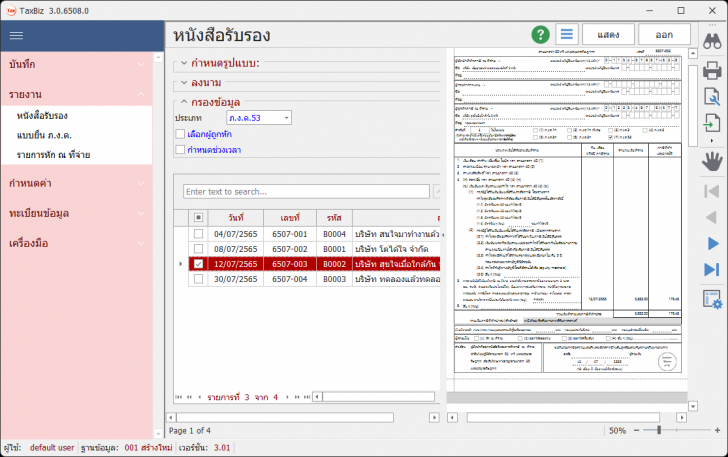Zoom in with plus icon
This screenshot has width=728, height=457.
[x=717, y=431]
